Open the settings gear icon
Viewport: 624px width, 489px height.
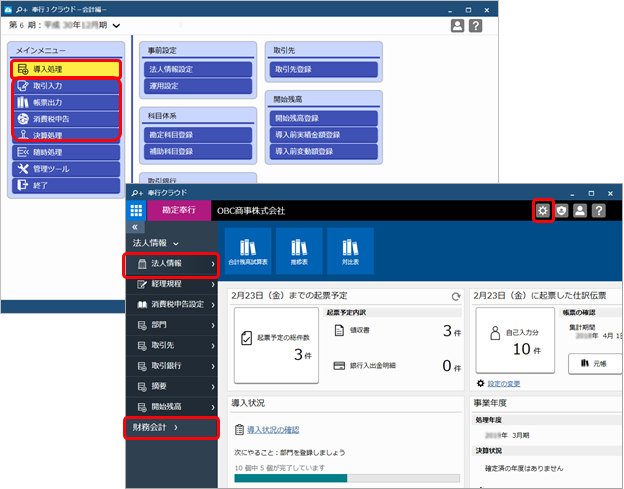click(x=543, y=210)
